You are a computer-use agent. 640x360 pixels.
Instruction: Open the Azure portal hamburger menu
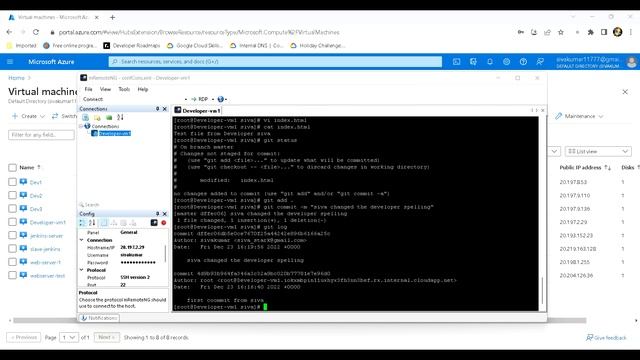[x=10, y=62]
